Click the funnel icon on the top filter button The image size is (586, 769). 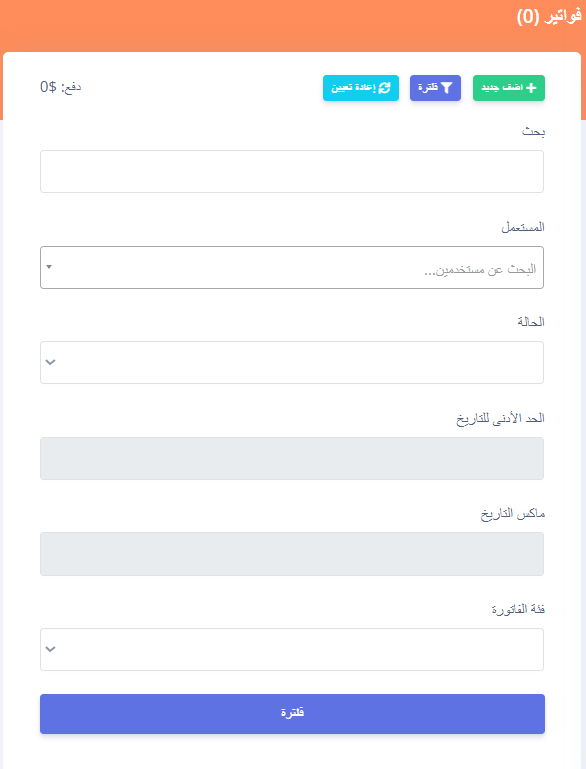point(446,88)
